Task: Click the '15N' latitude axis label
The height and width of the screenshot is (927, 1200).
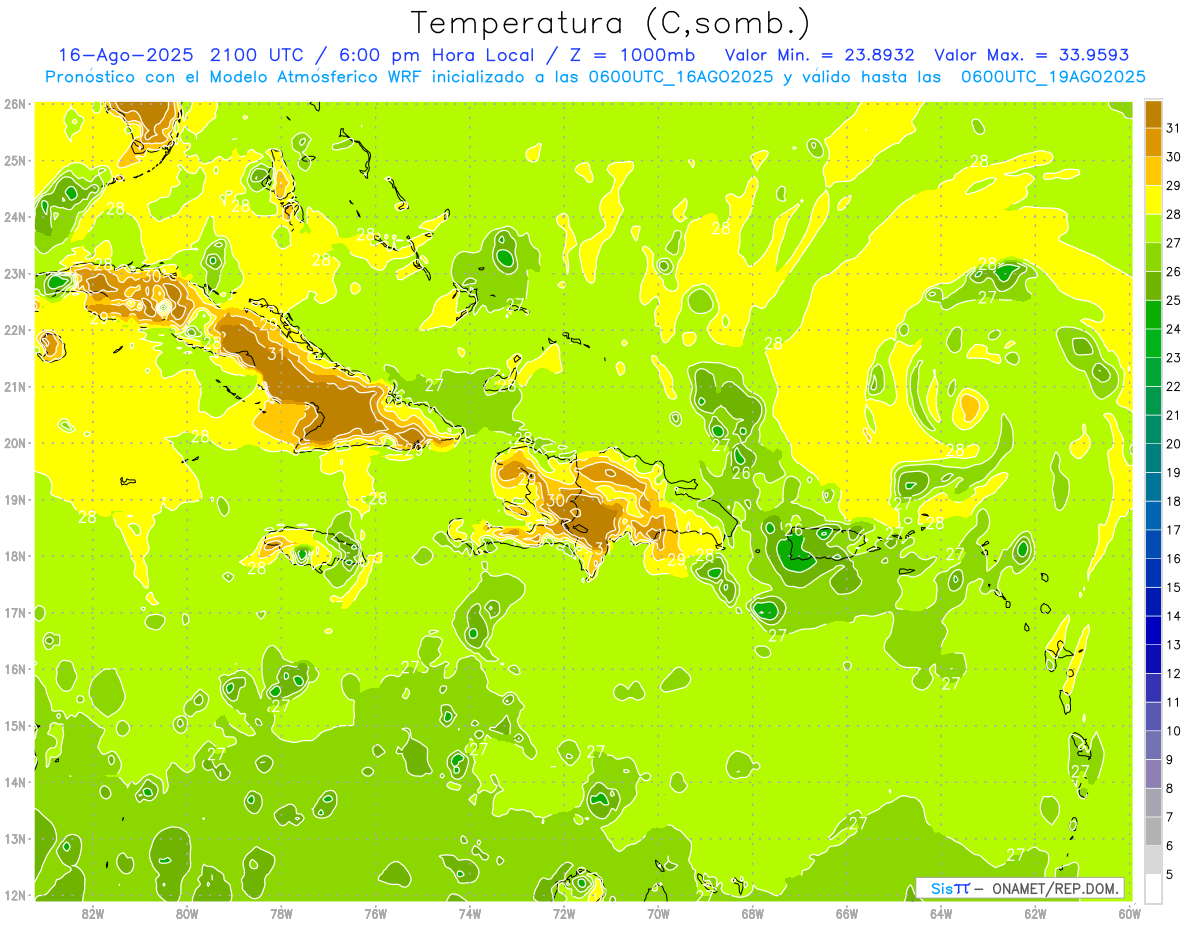Action: tap(15, 725)
